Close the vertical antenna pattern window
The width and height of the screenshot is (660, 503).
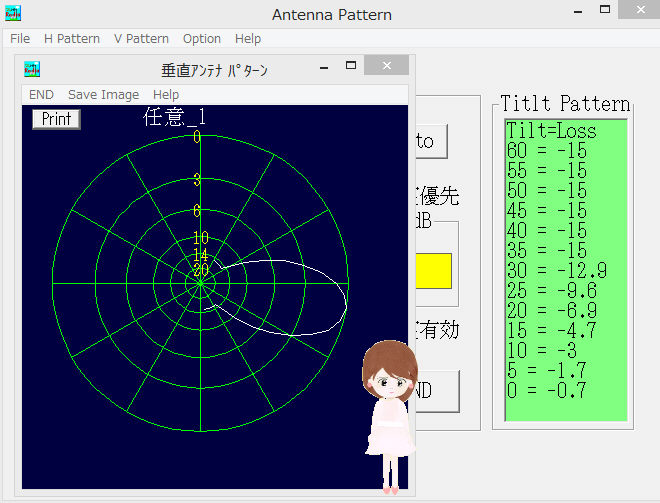coord(385,68)
